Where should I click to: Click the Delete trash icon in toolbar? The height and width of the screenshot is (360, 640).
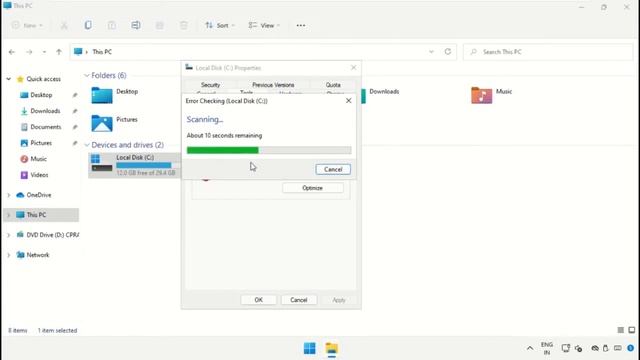click(184, 25)
